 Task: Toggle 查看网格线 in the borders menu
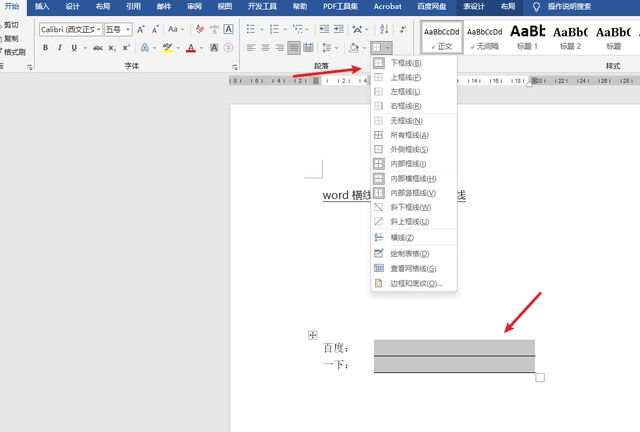413,268
